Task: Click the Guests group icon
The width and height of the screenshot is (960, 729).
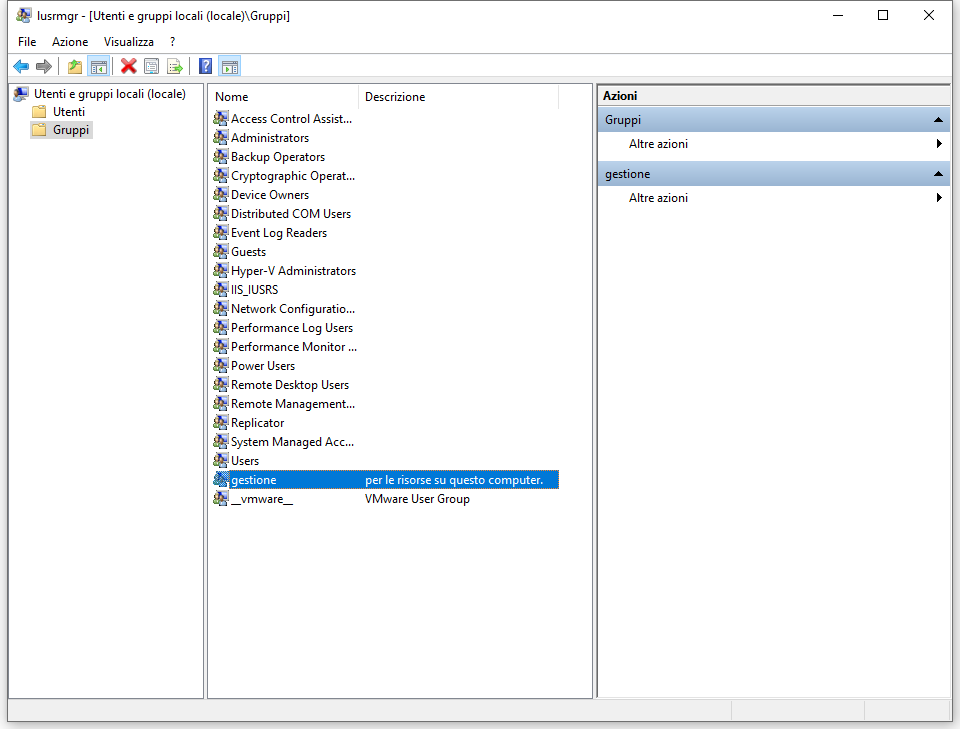Action: [220, 251]
